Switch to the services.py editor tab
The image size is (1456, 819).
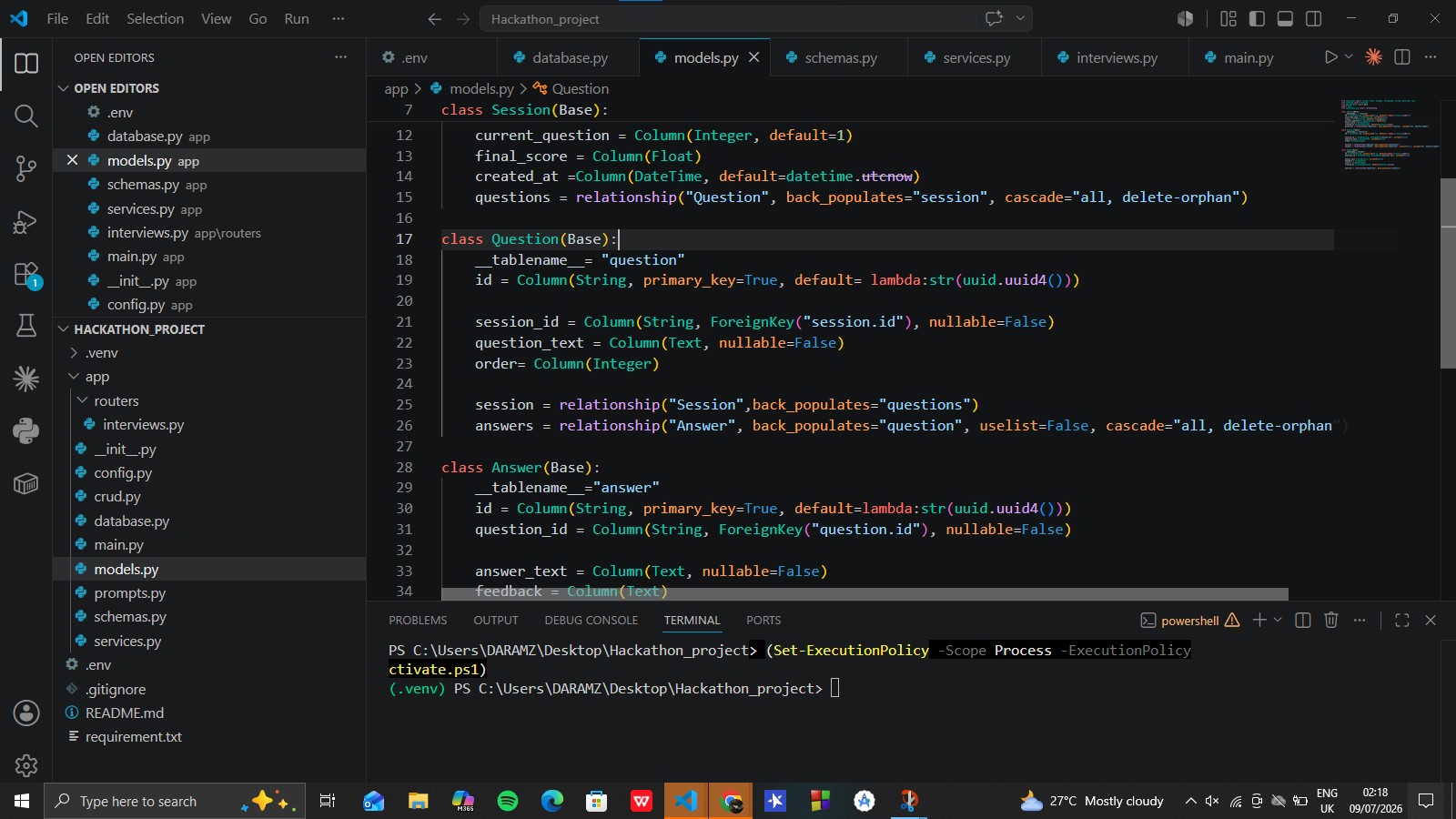point(976,57)
